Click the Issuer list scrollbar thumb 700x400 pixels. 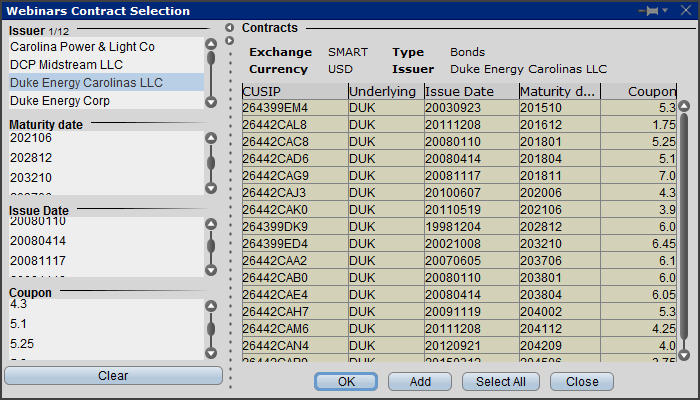coord(211,58)
